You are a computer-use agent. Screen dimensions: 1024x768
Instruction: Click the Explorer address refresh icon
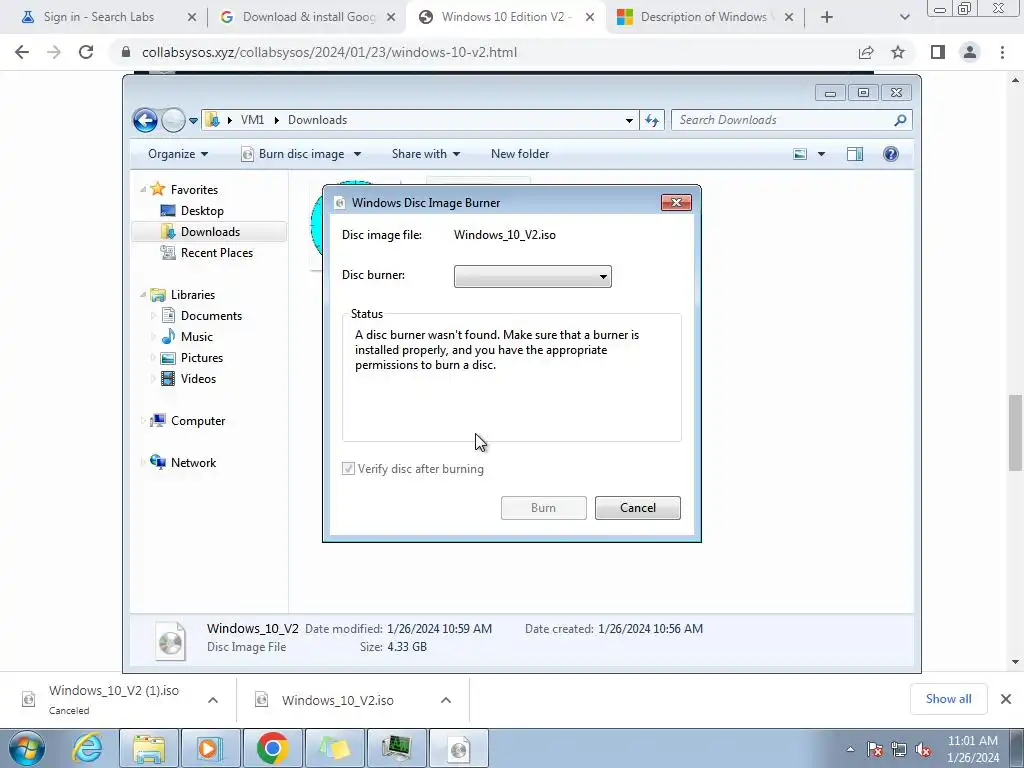click(x=652, y=120)
